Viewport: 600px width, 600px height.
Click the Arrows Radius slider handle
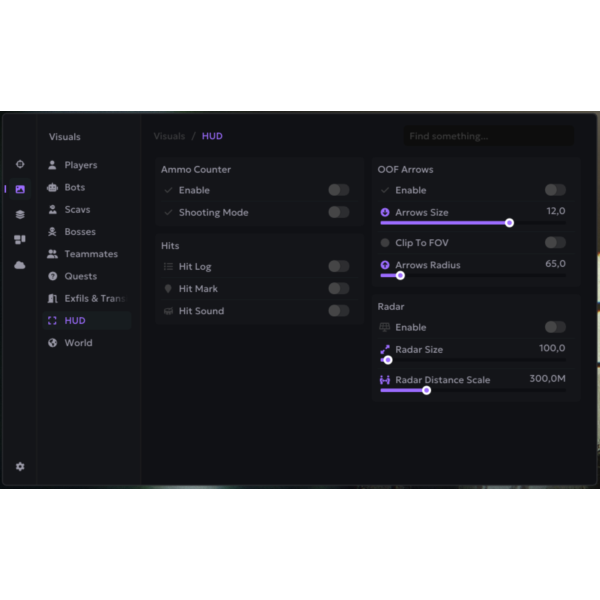pos(400,276)
